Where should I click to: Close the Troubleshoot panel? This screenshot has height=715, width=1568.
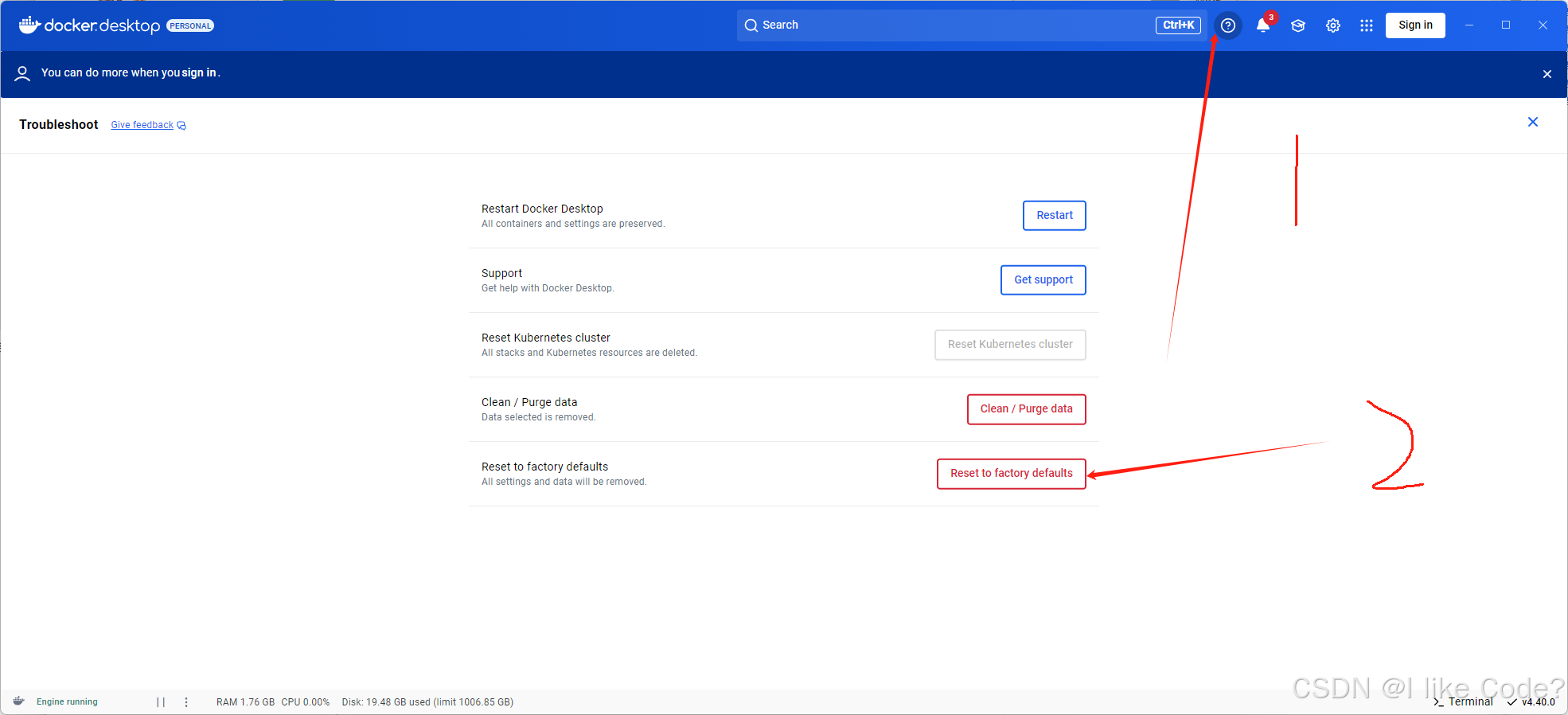tap(1533, 122)
